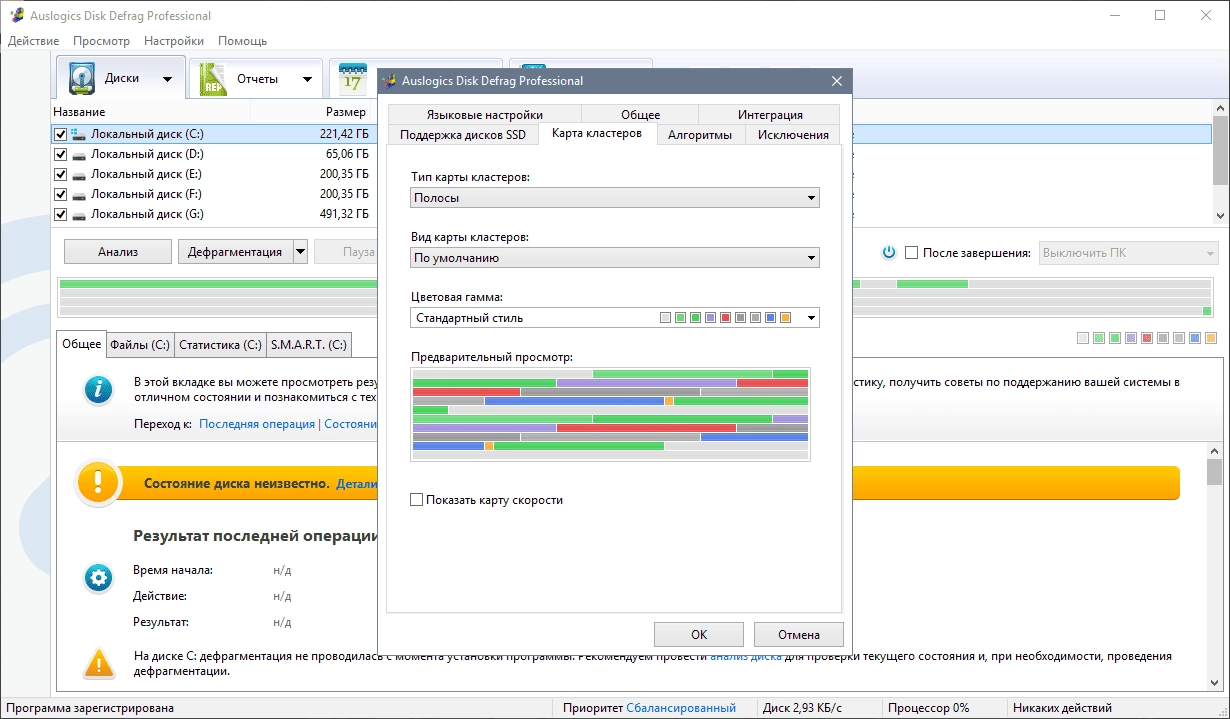Image resolution: width=1230 pixels, height=719 pixels.
Task: Uncheck Локальный диск (F:) checkbox
Action: pyautogui.click(x=61, y=194)
